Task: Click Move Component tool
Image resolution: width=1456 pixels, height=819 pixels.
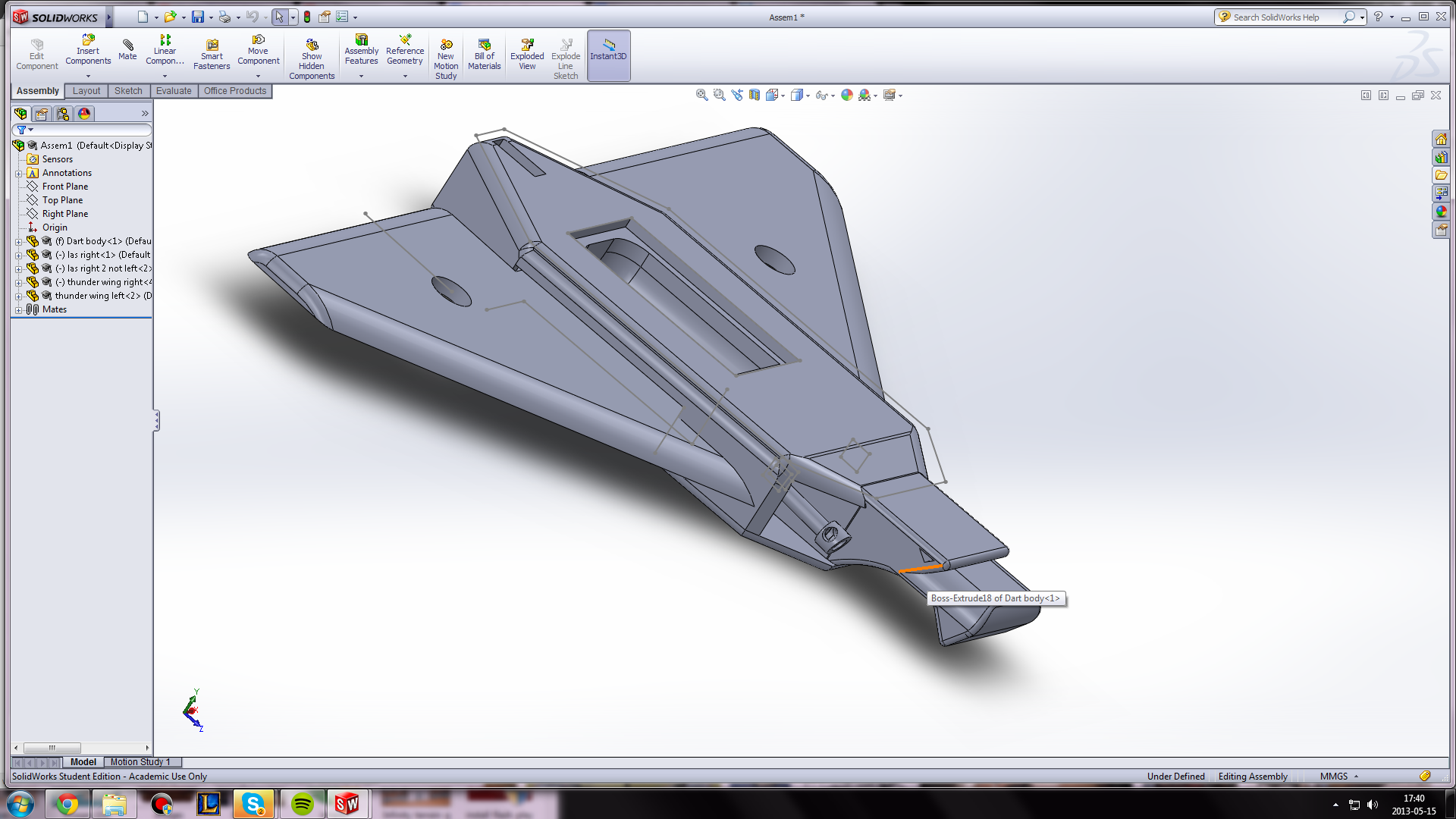Action: coord(258,49)
